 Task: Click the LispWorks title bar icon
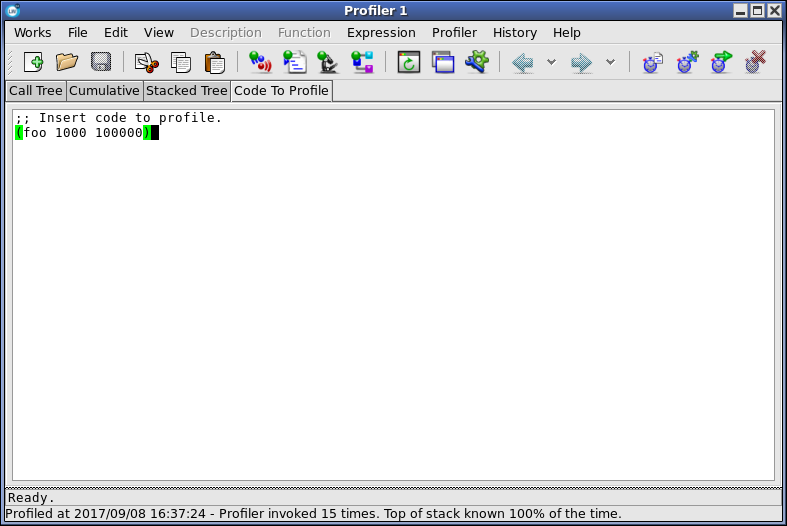coord(13,10)
